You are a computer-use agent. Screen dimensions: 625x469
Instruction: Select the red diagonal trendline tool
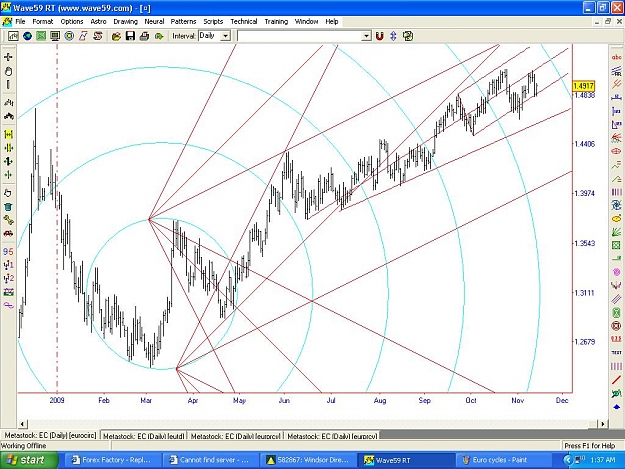point(616,380)
